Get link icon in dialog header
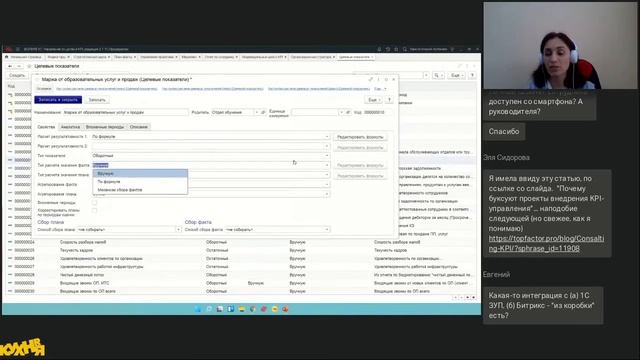640x360 pixels. pyautogui.click(x=371, y=80)
